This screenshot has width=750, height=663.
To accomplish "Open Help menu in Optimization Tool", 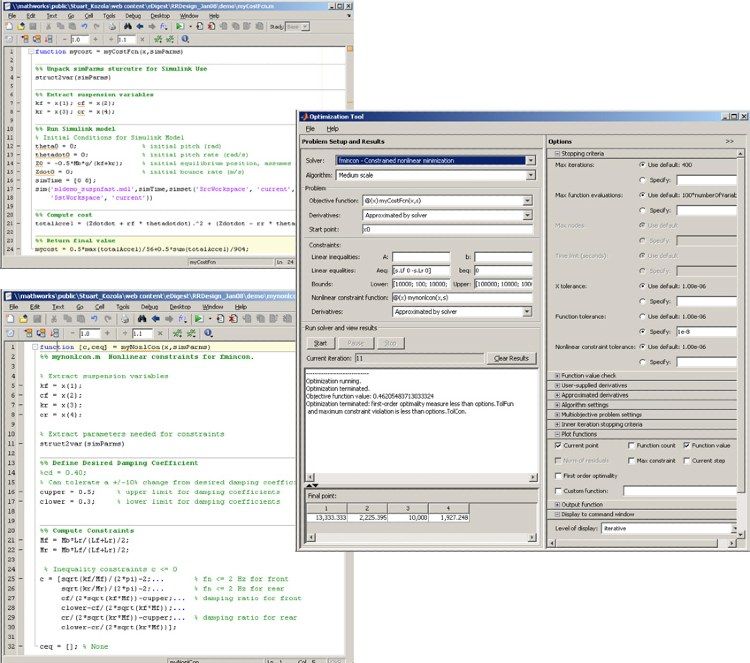I will coord(332,129).
